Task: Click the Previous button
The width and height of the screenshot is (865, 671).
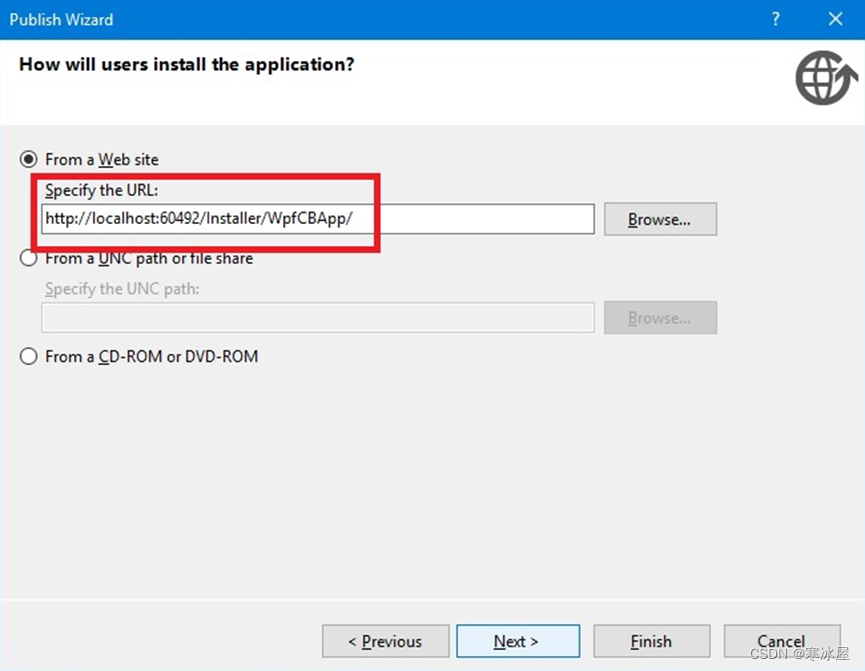Action: [x=385, y=641]
